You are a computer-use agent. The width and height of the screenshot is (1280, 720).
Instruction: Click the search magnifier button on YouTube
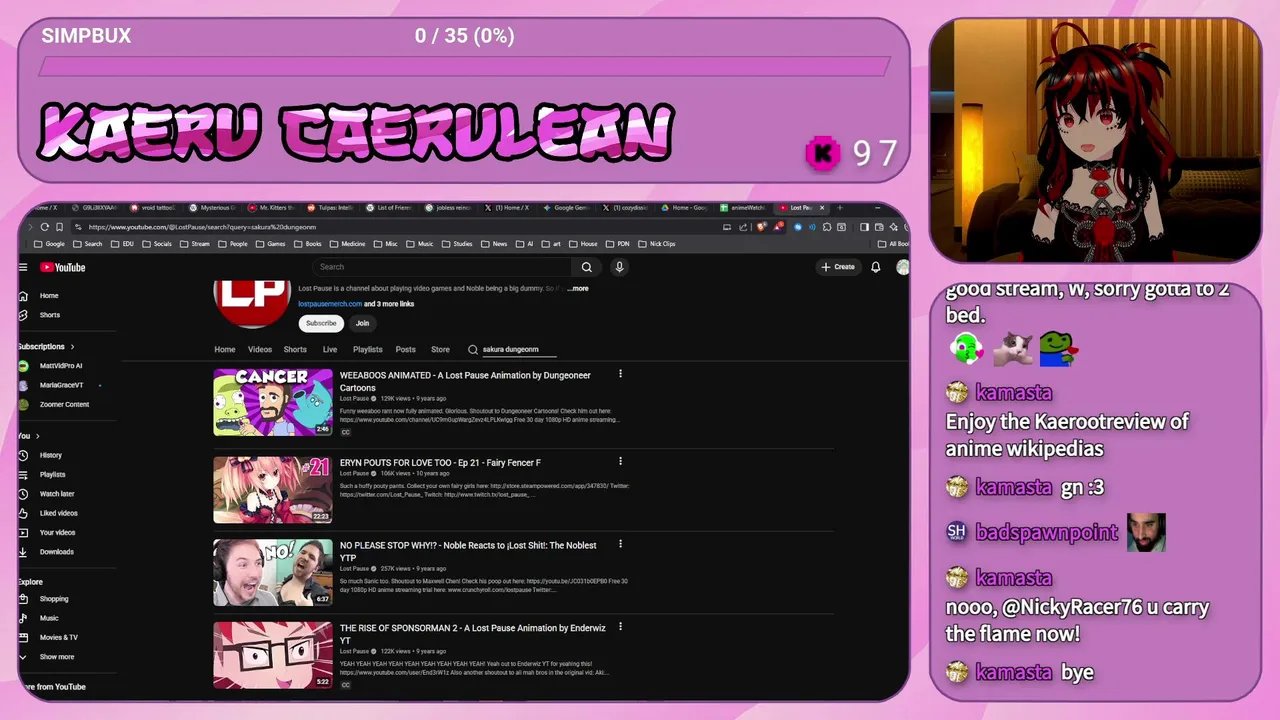587,267
